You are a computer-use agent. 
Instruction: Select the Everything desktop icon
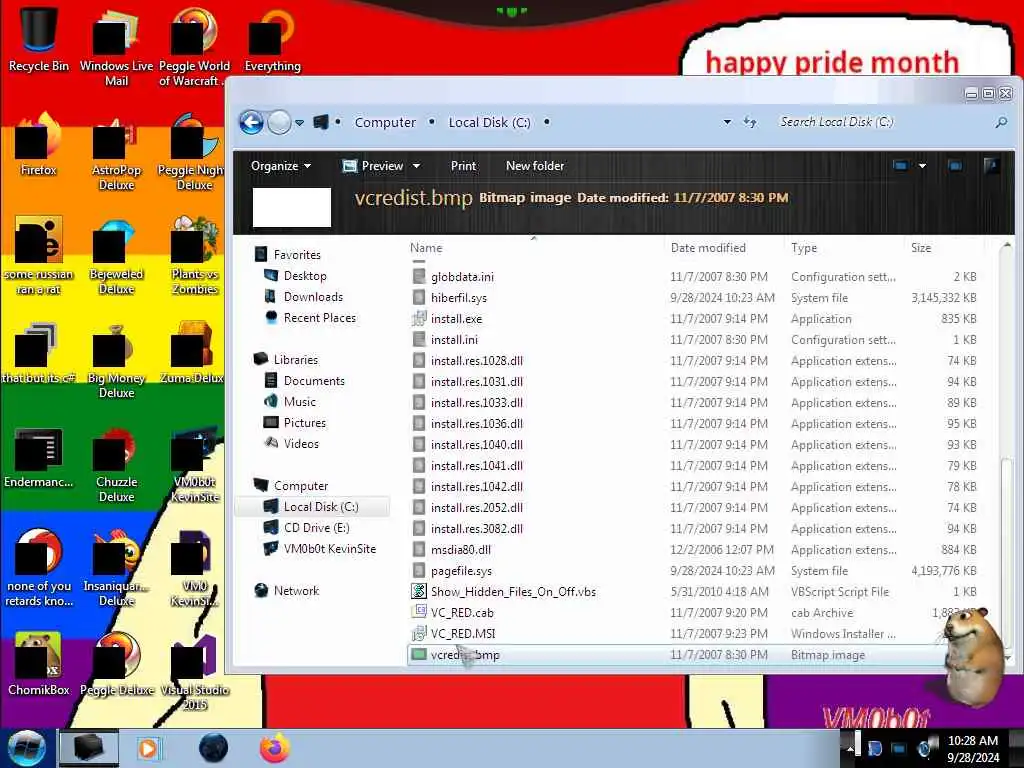272,39
